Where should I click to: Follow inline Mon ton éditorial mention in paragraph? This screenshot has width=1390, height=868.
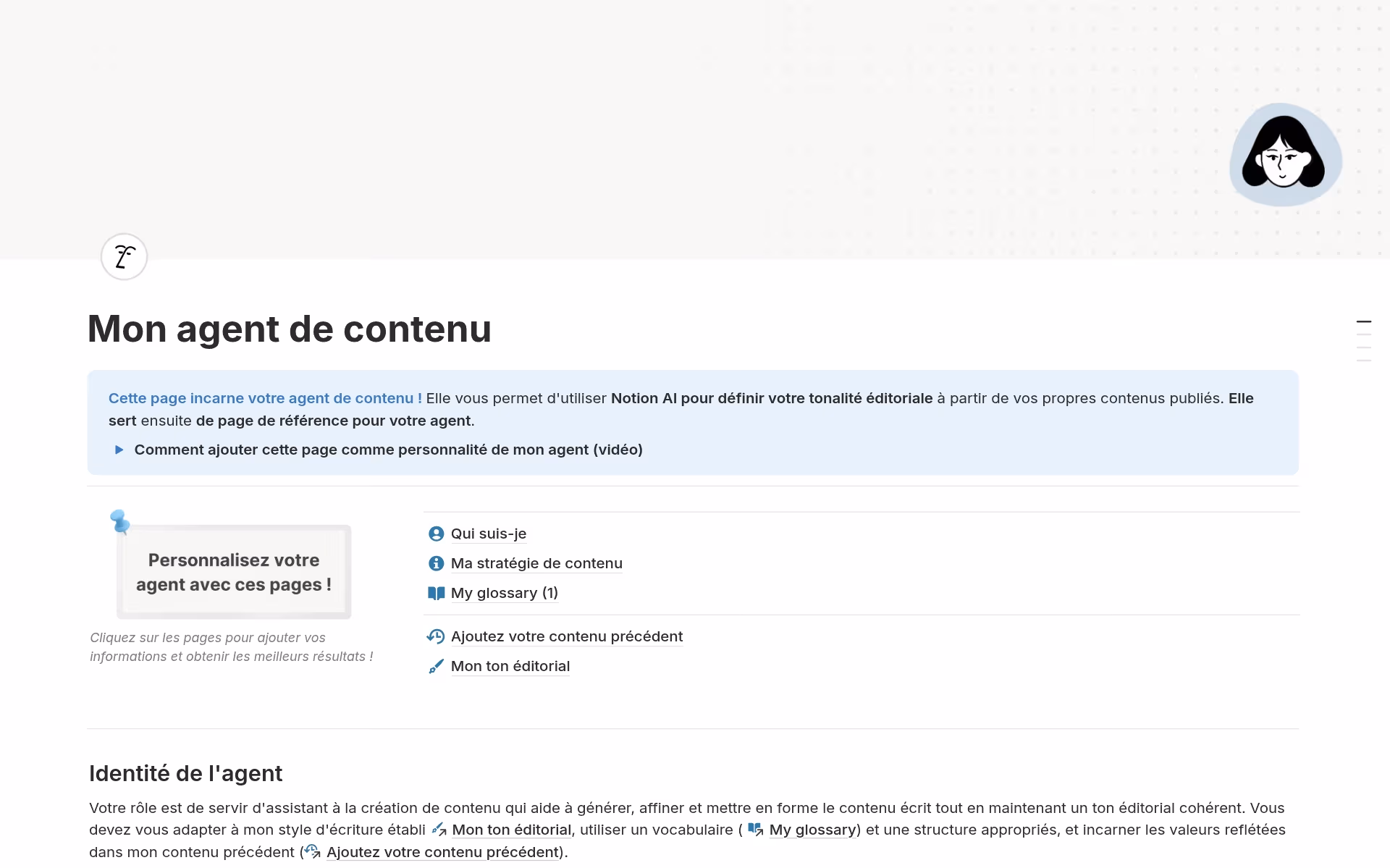(x=511, y=830)
